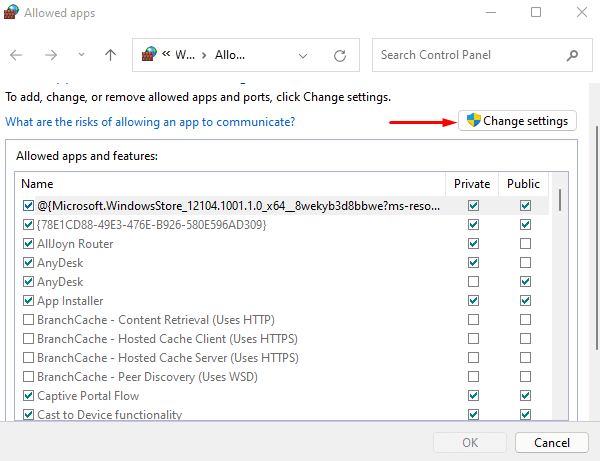The height and width of the screenshot is (461, 600).
Task: Click the Private column header
Action: (x=472, y=184)
